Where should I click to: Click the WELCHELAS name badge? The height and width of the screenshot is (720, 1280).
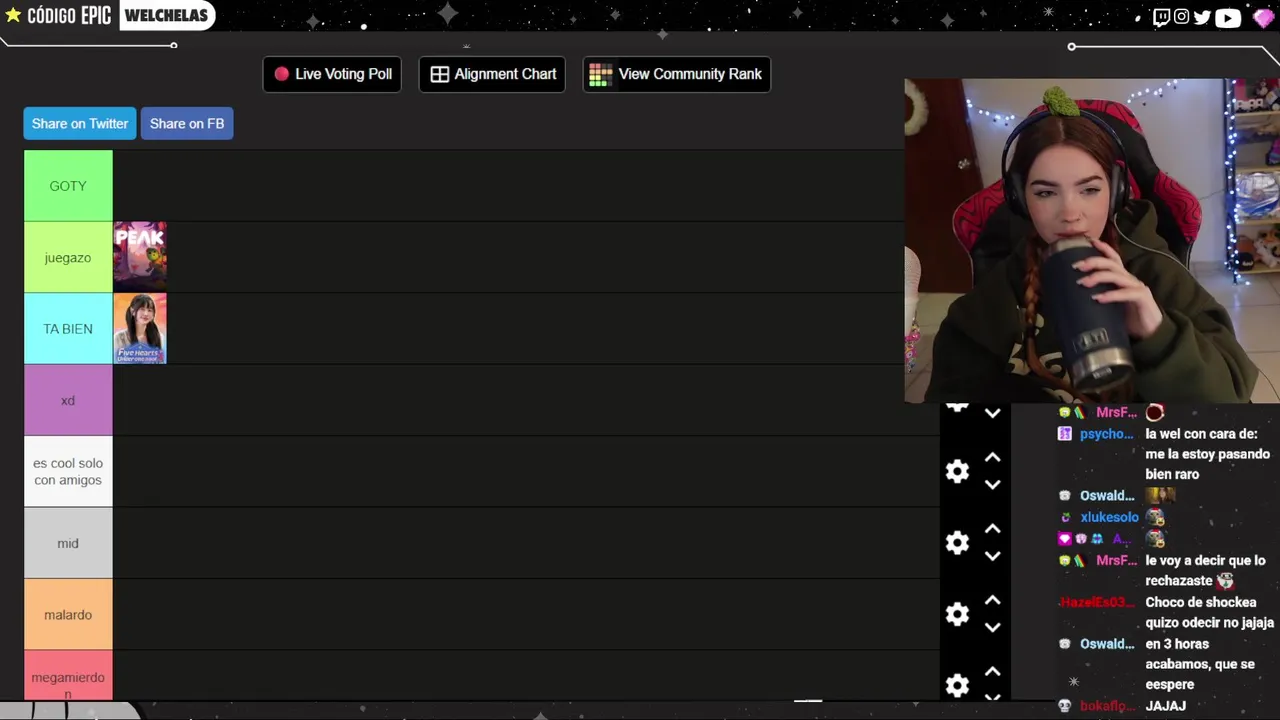pyautogui.click(x=167, y=16)
